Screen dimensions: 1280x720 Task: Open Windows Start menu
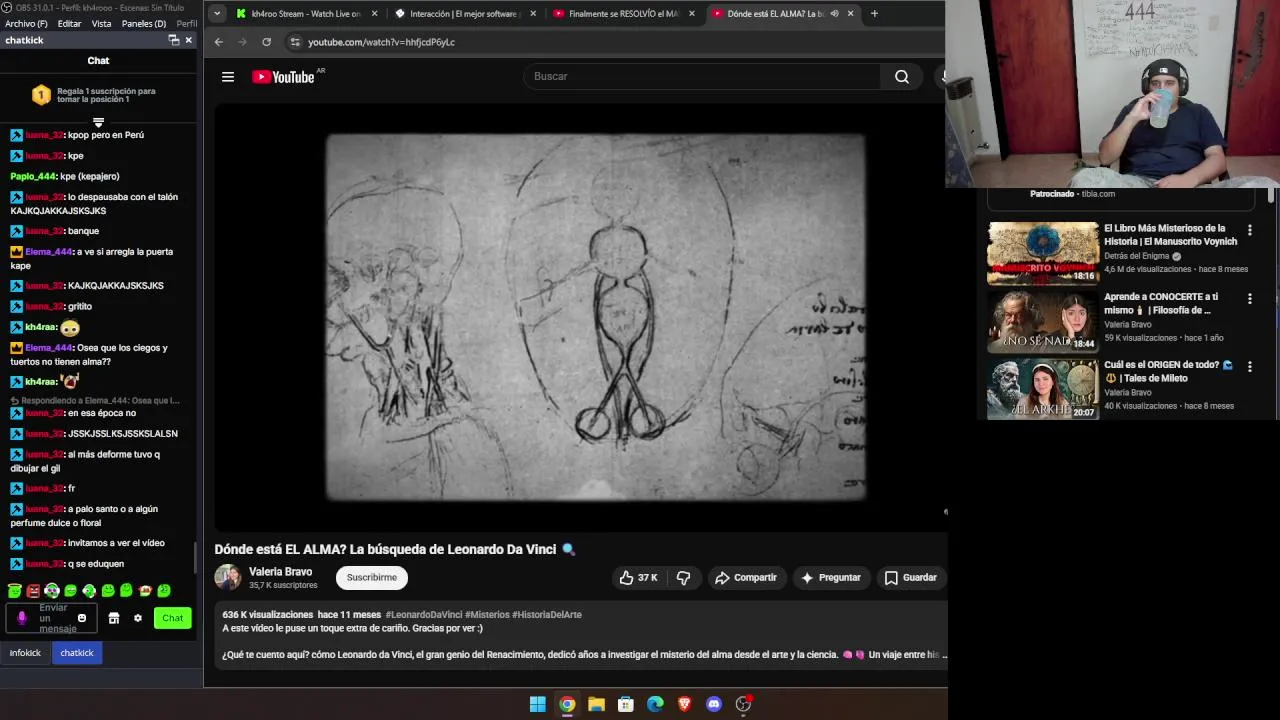(537, 704)
